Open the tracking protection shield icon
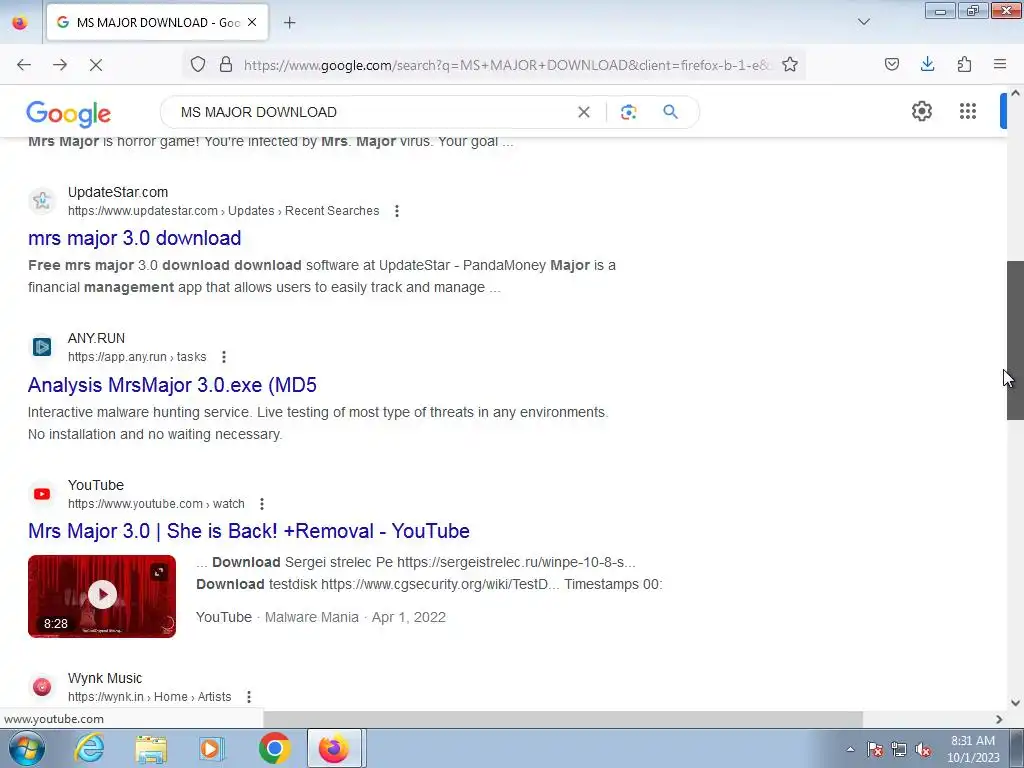The height and width of the screenshot is (768, 1024). (x=198, y=64)
